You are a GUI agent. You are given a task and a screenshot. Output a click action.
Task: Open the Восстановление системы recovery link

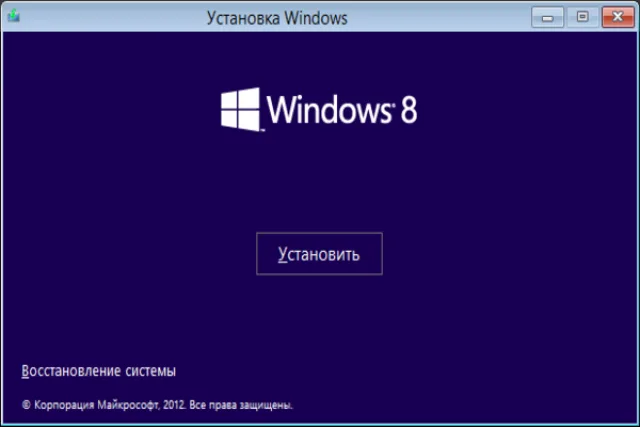click(98, 371)
